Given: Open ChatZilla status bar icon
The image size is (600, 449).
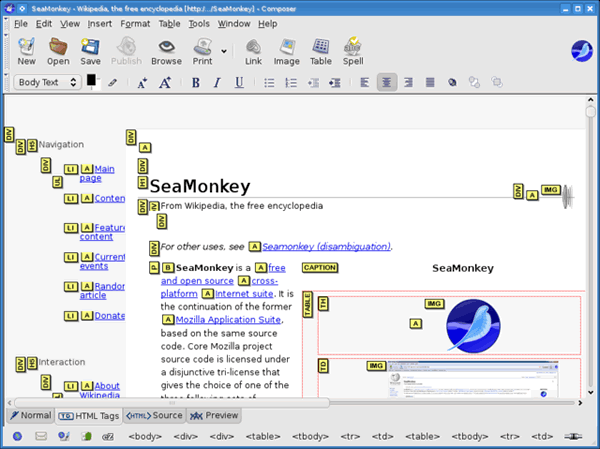Looking at the screenshot, I should click(x=108, y=436).
